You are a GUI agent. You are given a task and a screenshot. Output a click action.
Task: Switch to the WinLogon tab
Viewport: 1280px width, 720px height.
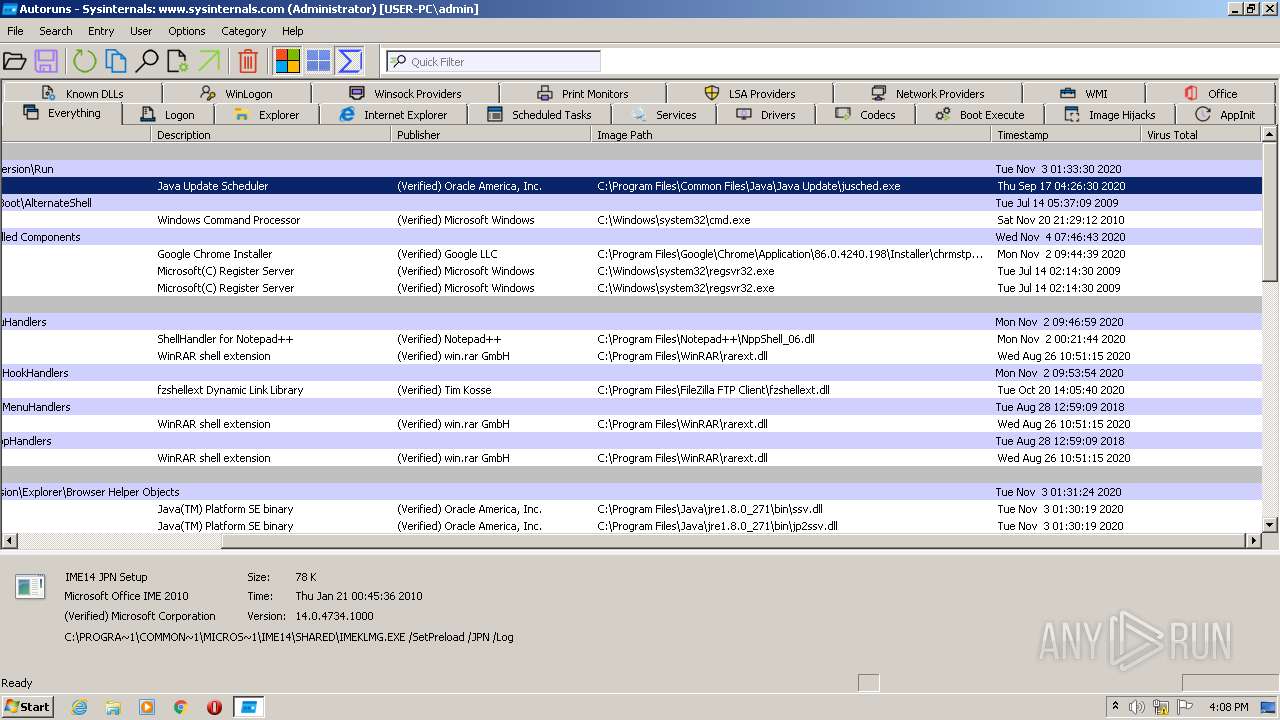tap(237, 93)
